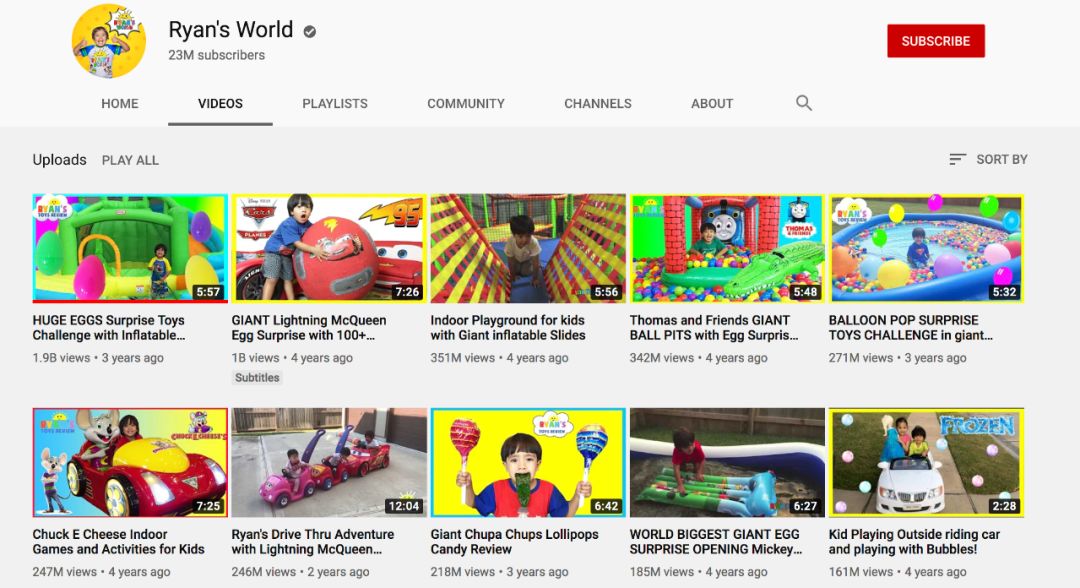Click the channel search magnifier icon
Image resolution: width=1080 pixels, height=588 pixels.
(x=803, y=103)
